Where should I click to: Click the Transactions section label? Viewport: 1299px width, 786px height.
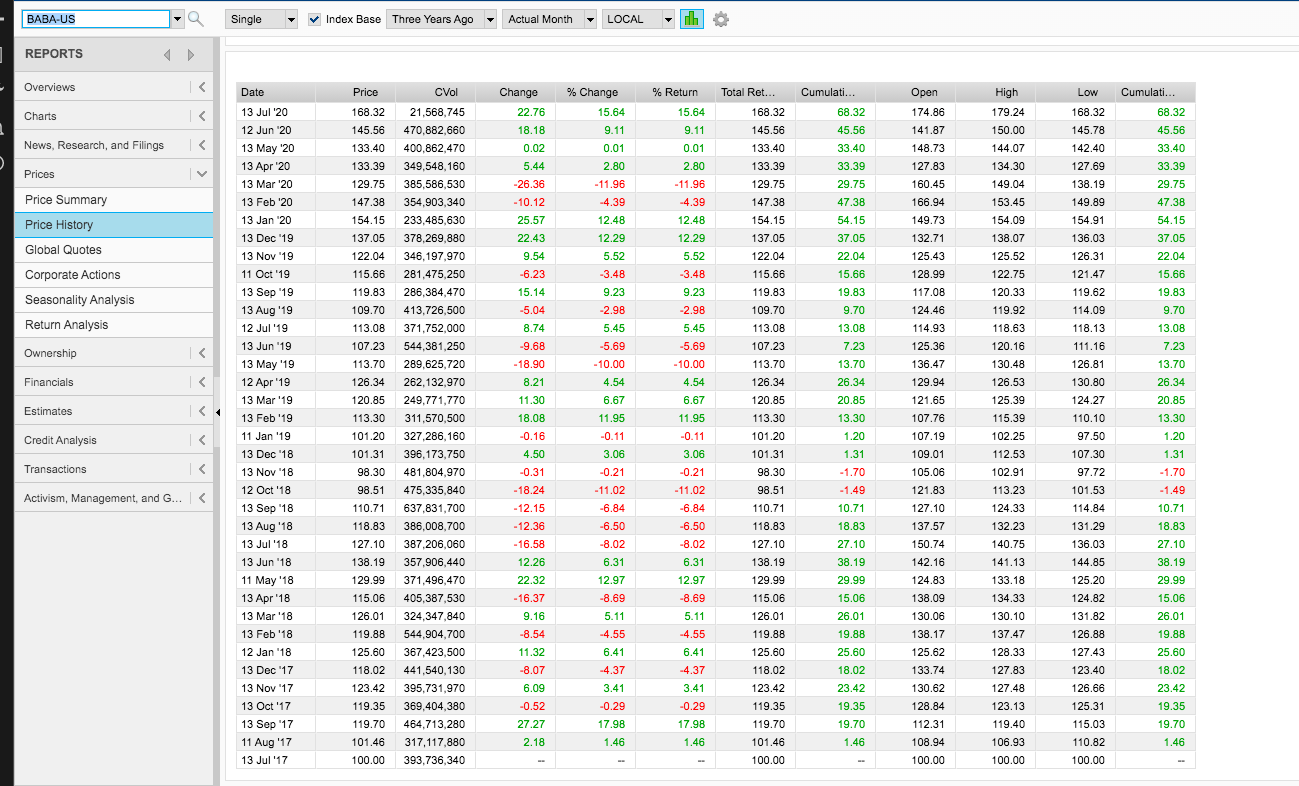coord(55,469)
